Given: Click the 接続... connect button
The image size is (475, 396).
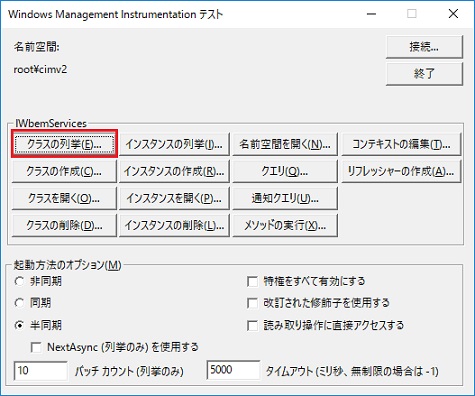Looking at the screenshot, I should coord(424,47).
